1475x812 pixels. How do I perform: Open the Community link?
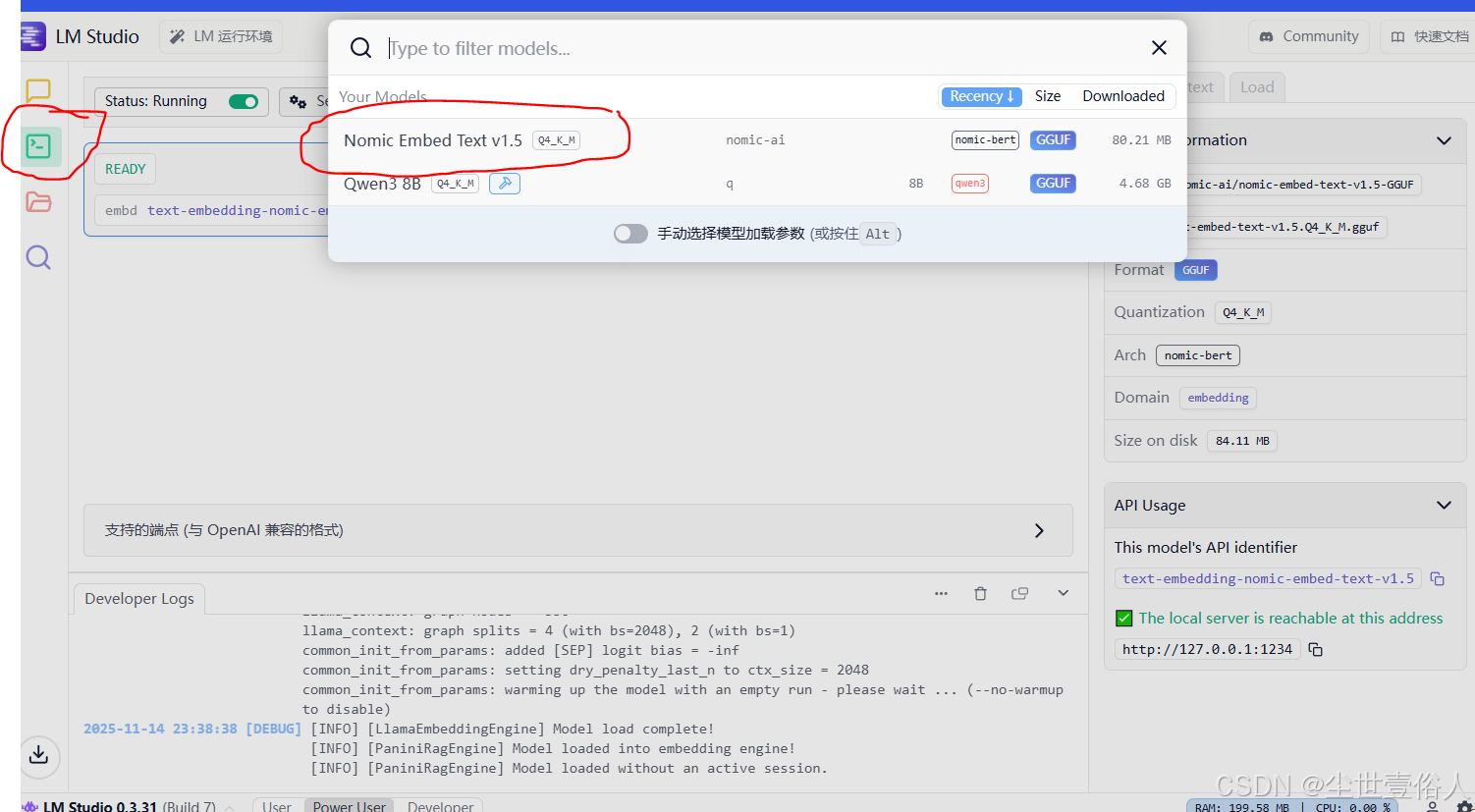point(1309,36)
